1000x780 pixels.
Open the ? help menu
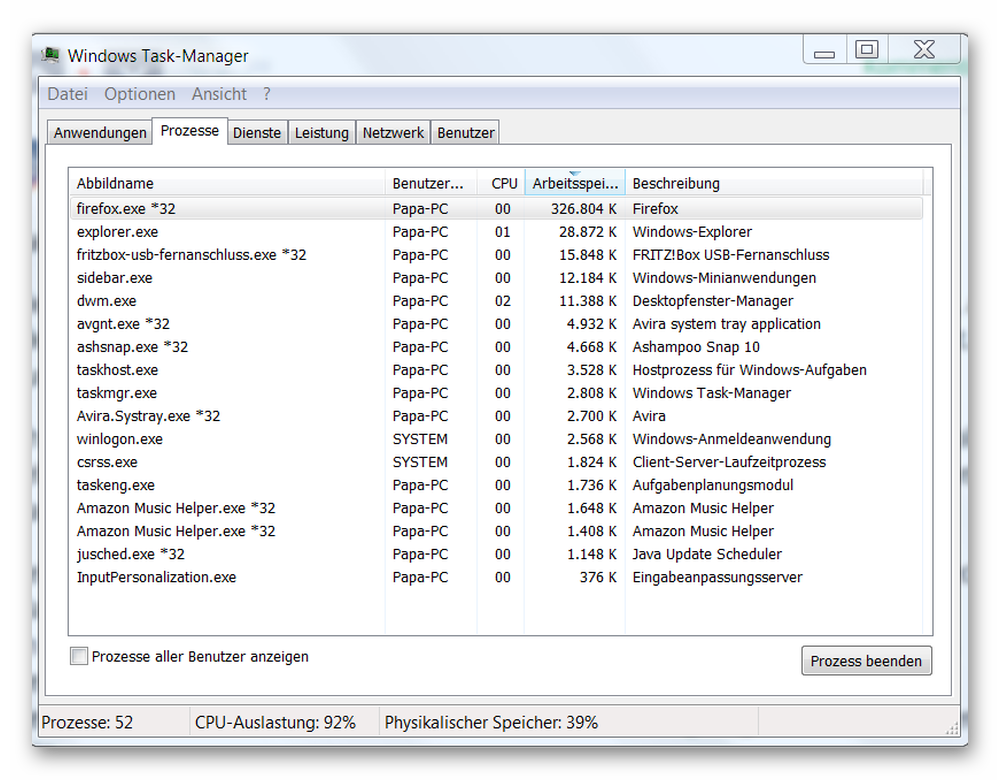(x=267, y=94)
